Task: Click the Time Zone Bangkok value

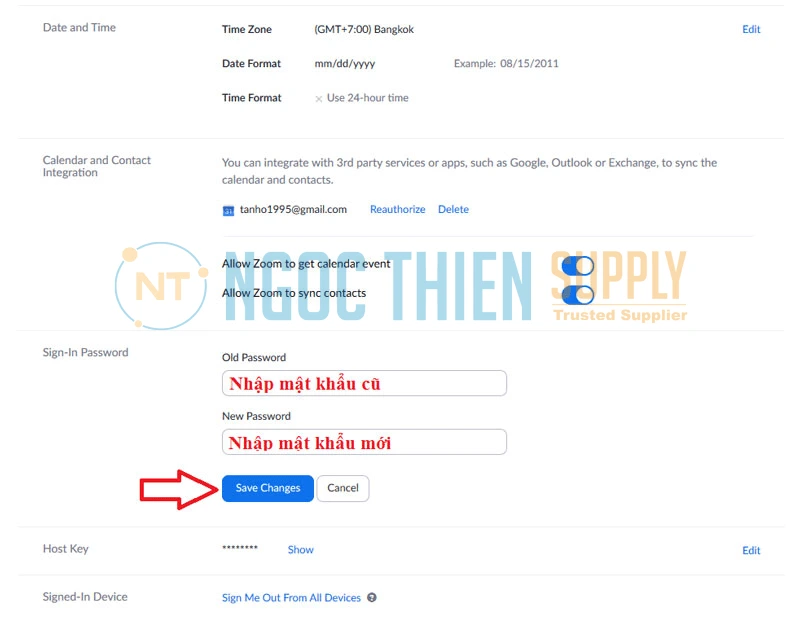Action: click(x=364, y=30)
